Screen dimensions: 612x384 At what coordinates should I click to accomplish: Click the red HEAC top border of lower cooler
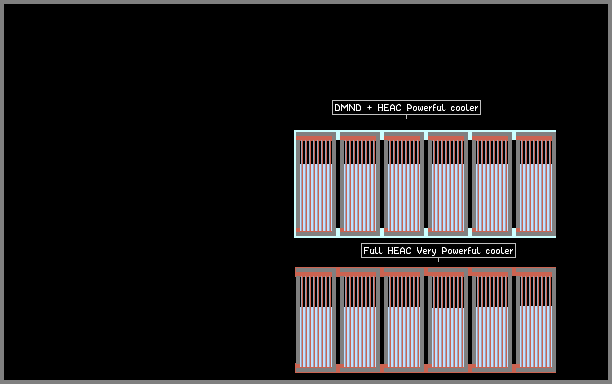coord(425,268)
